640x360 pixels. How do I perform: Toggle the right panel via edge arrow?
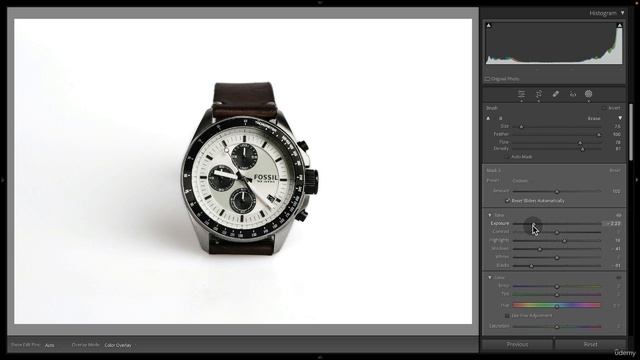[637, 180]
